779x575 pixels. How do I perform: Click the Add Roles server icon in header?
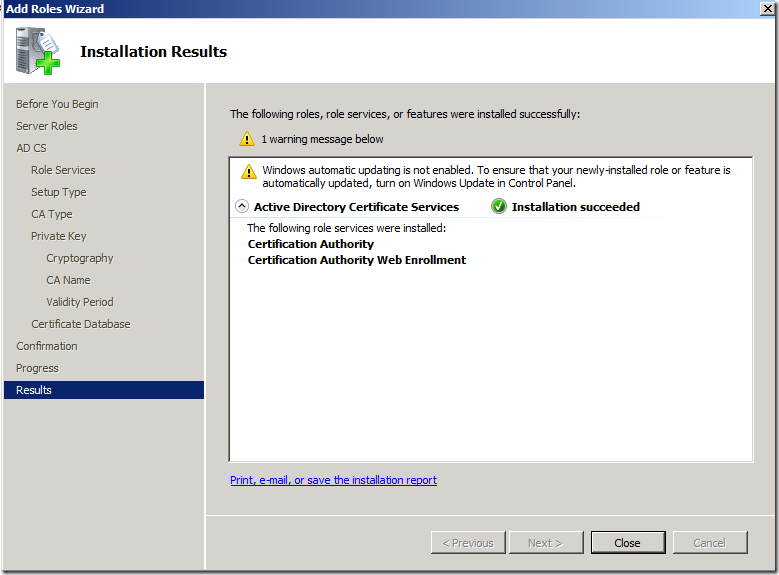(38, 51)
